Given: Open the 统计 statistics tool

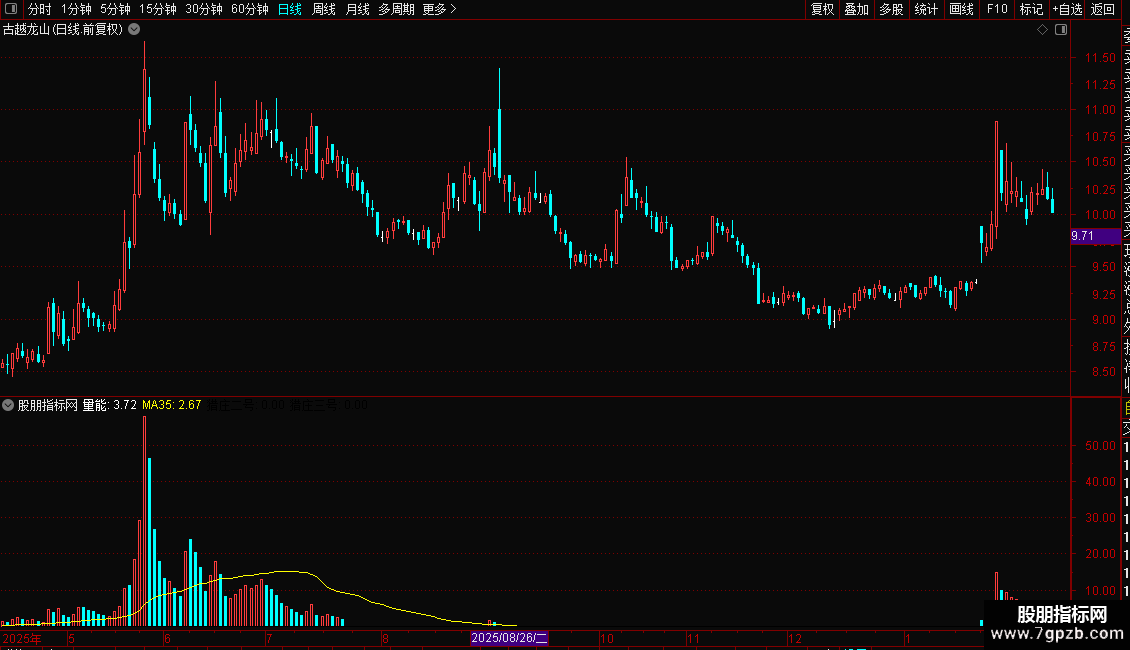Looking at the screenshot, I should coord(926,9).
